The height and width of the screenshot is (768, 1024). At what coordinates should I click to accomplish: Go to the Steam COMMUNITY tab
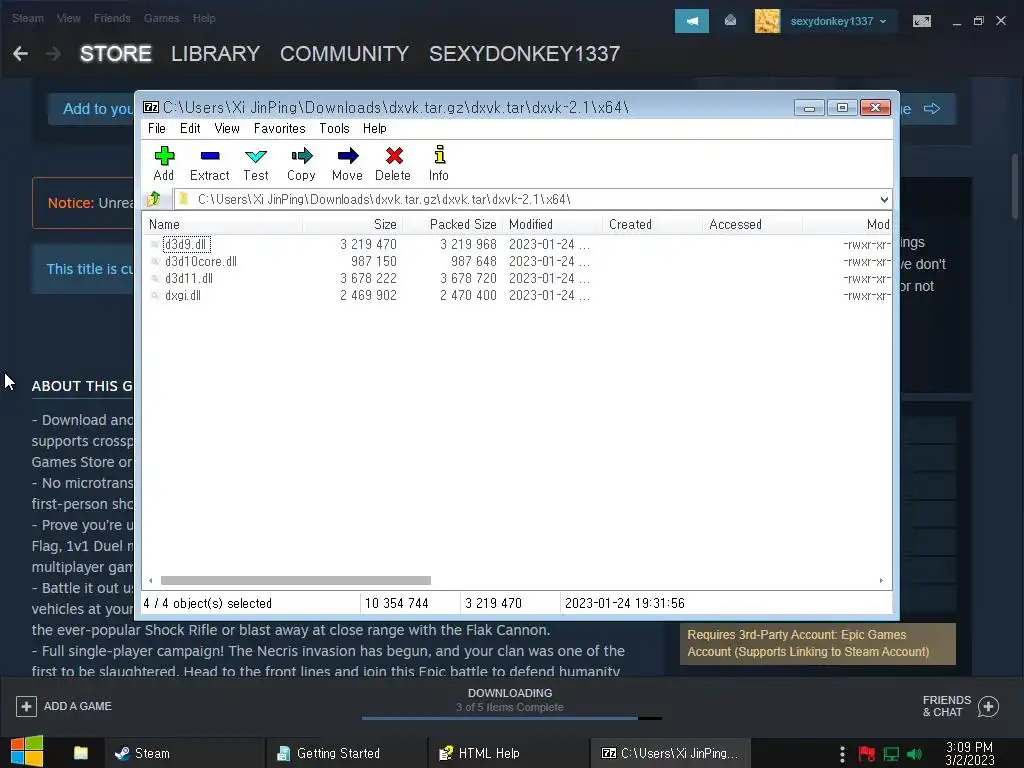(345, 54)
